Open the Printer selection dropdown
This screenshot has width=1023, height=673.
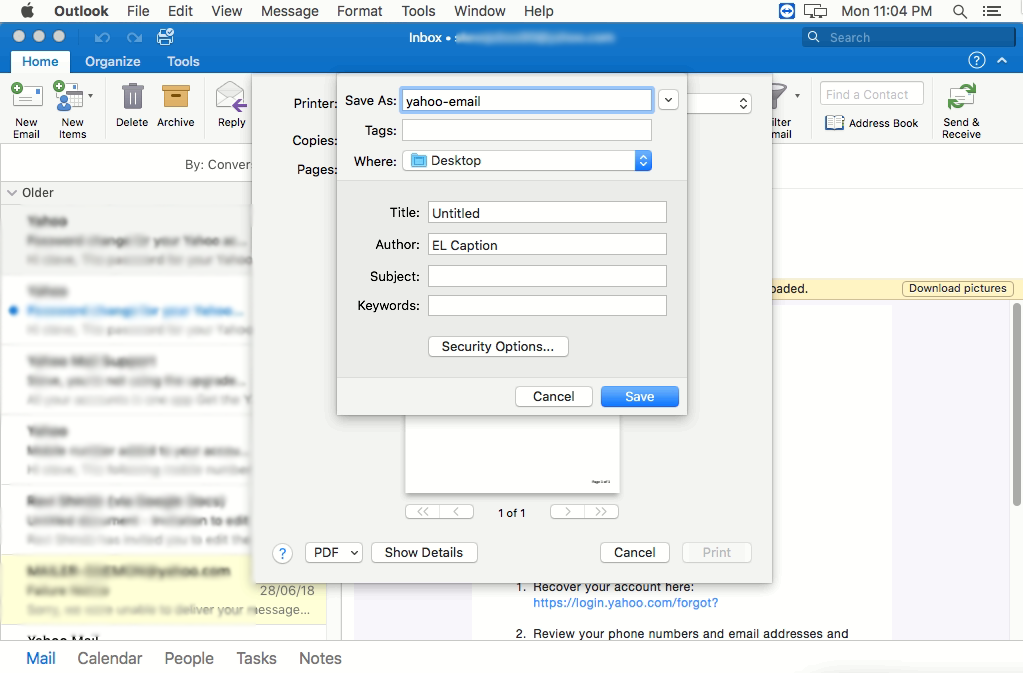coord(720,103)
